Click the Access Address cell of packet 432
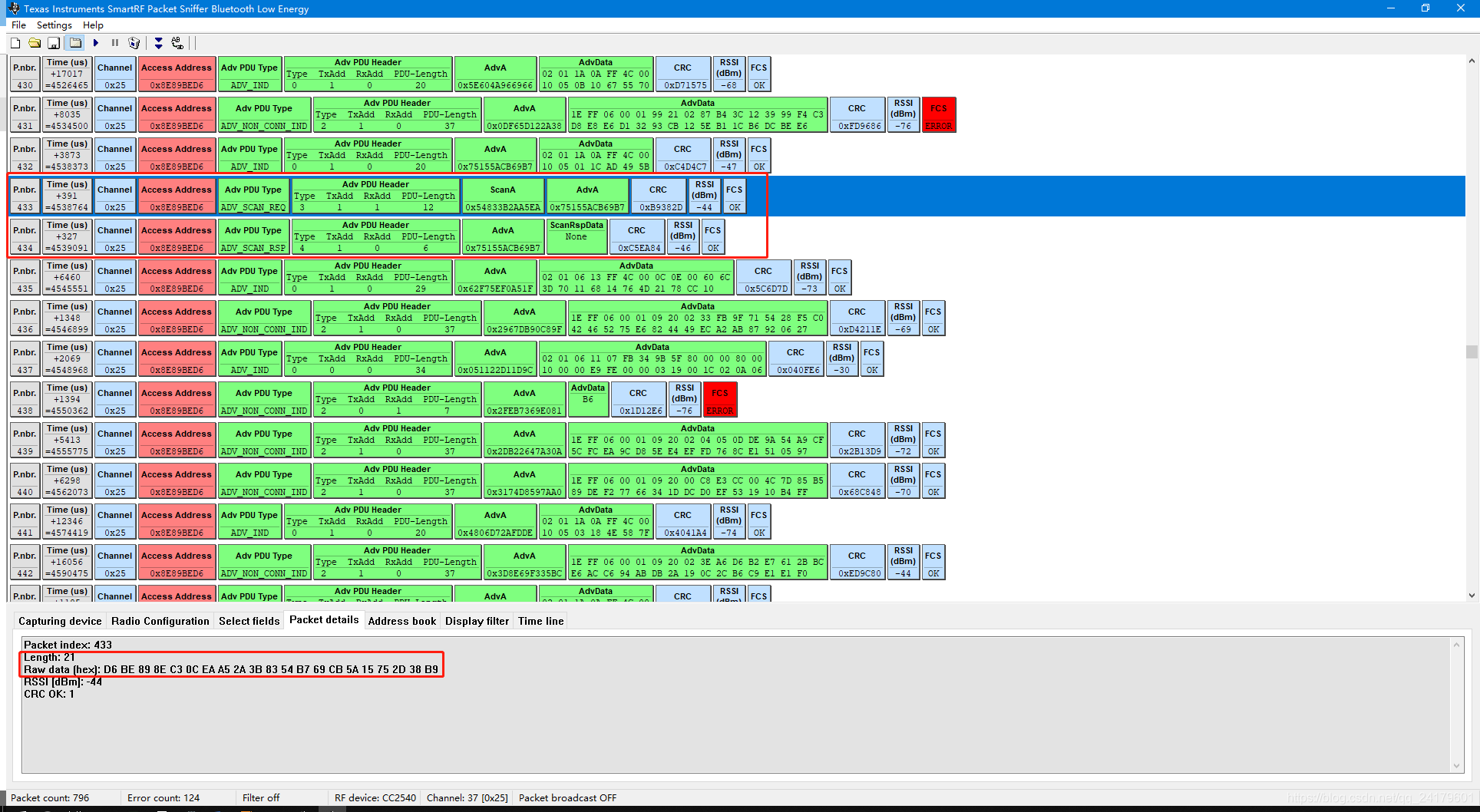 pyautogui.click(x=177, y=156)
